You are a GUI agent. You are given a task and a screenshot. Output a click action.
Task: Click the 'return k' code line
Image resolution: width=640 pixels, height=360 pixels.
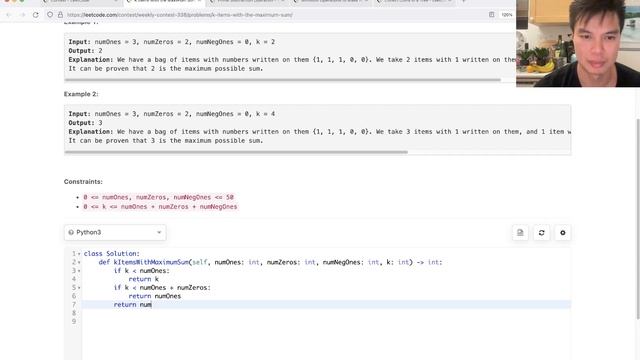coord(144,279)
